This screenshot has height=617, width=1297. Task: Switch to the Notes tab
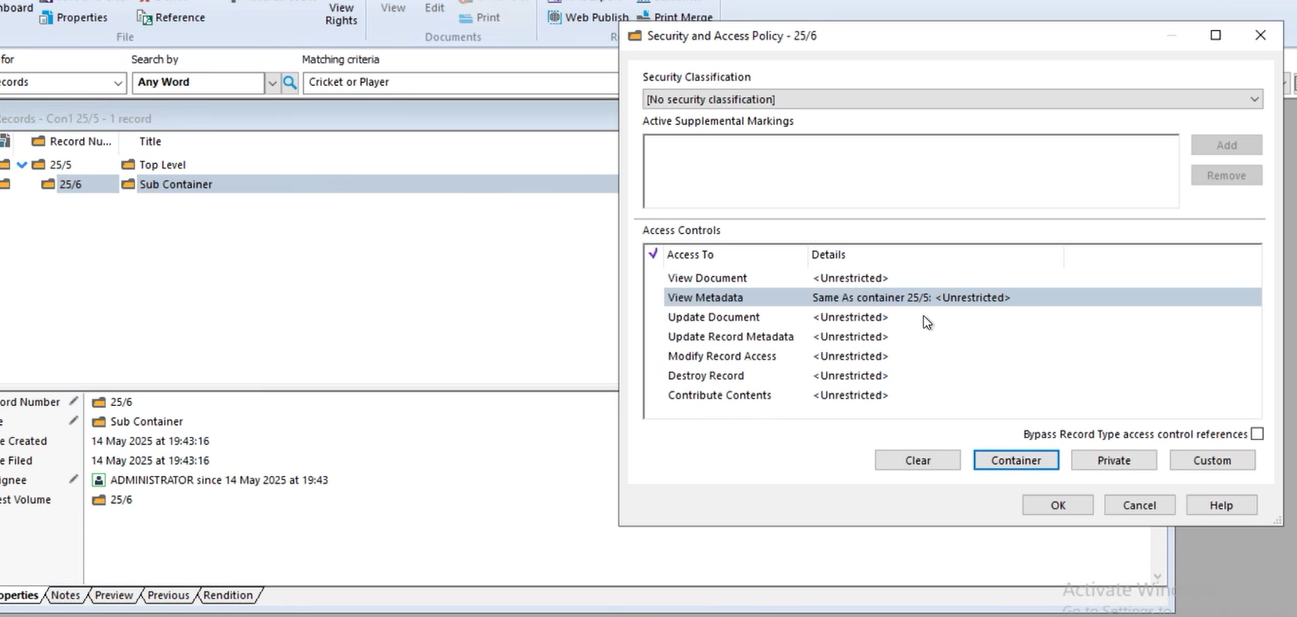65,595
